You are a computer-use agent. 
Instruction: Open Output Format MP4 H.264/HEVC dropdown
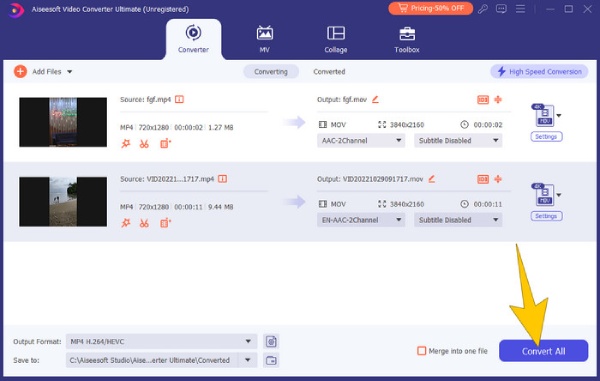161,341
